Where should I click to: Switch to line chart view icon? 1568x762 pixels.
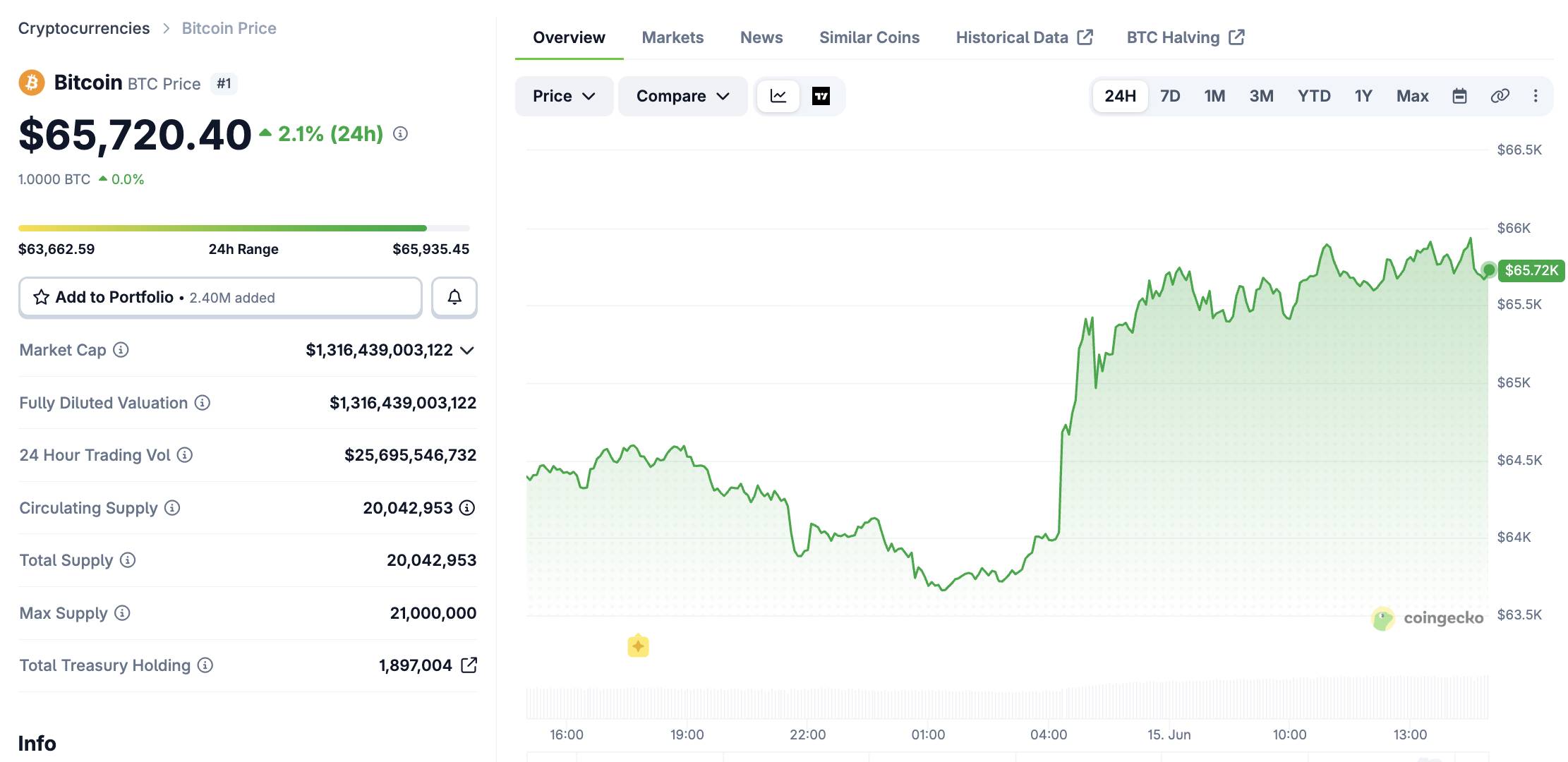click(x=778, y=96)
